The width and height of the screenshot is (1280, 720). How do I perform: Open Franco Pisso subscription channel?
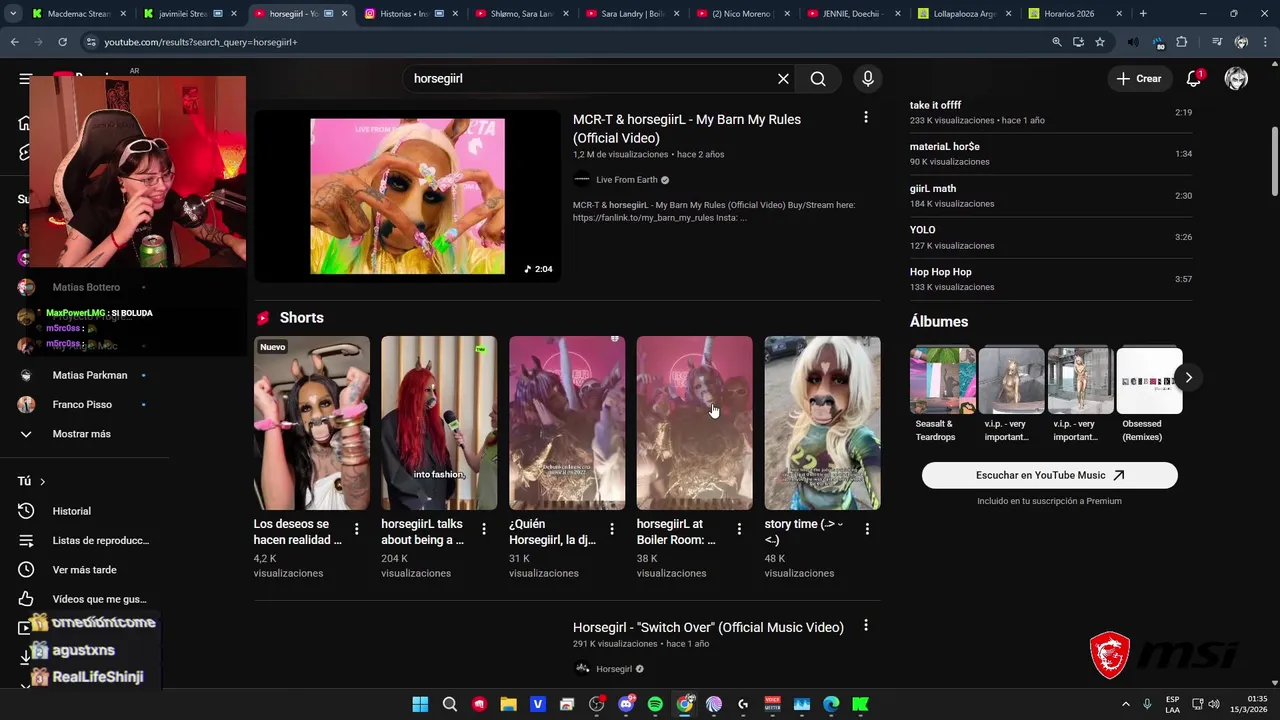pyautogui.click(x=81, y=404)
